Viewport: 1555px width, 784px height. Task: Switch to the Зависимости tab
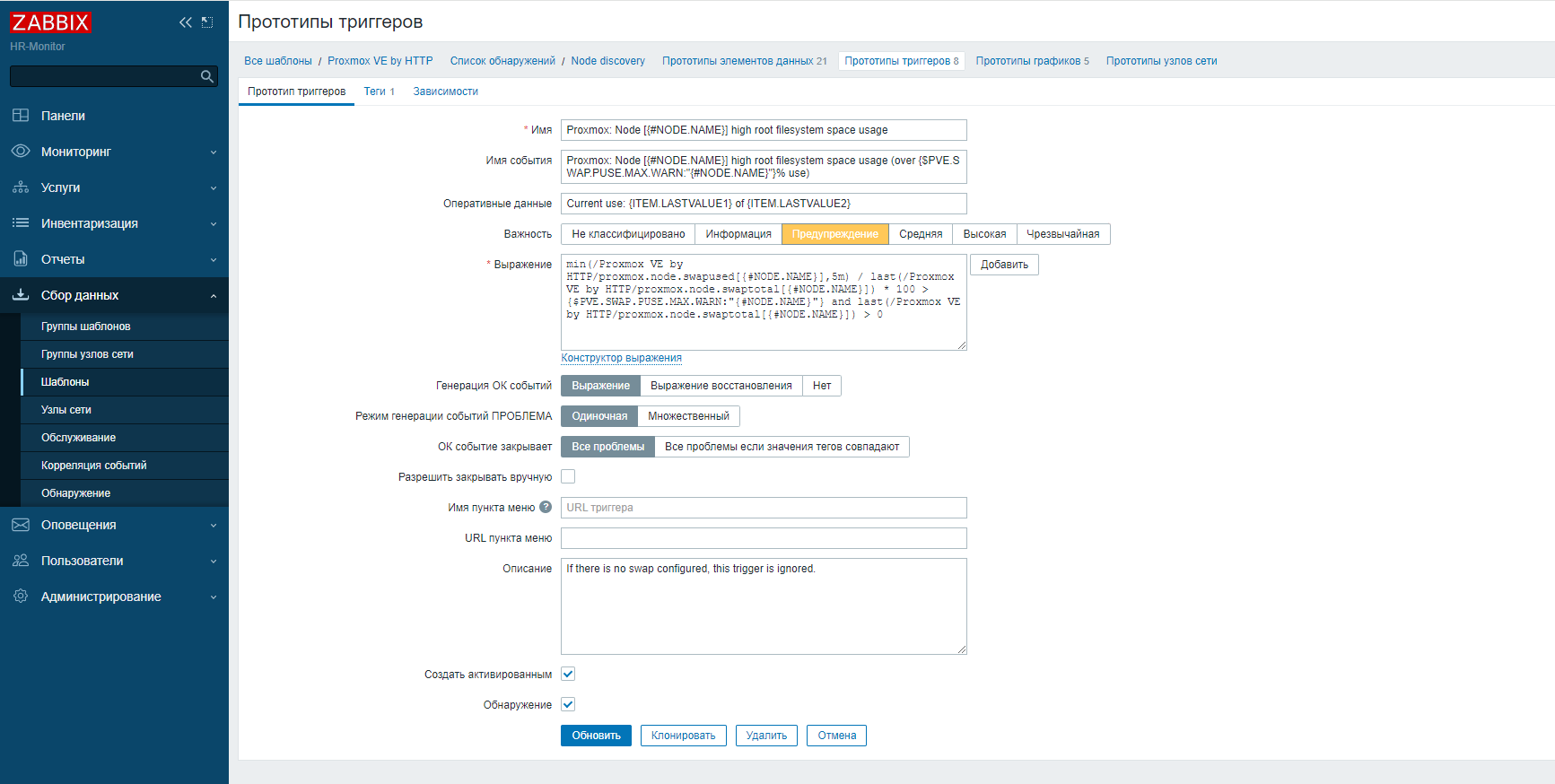point(445,91)
